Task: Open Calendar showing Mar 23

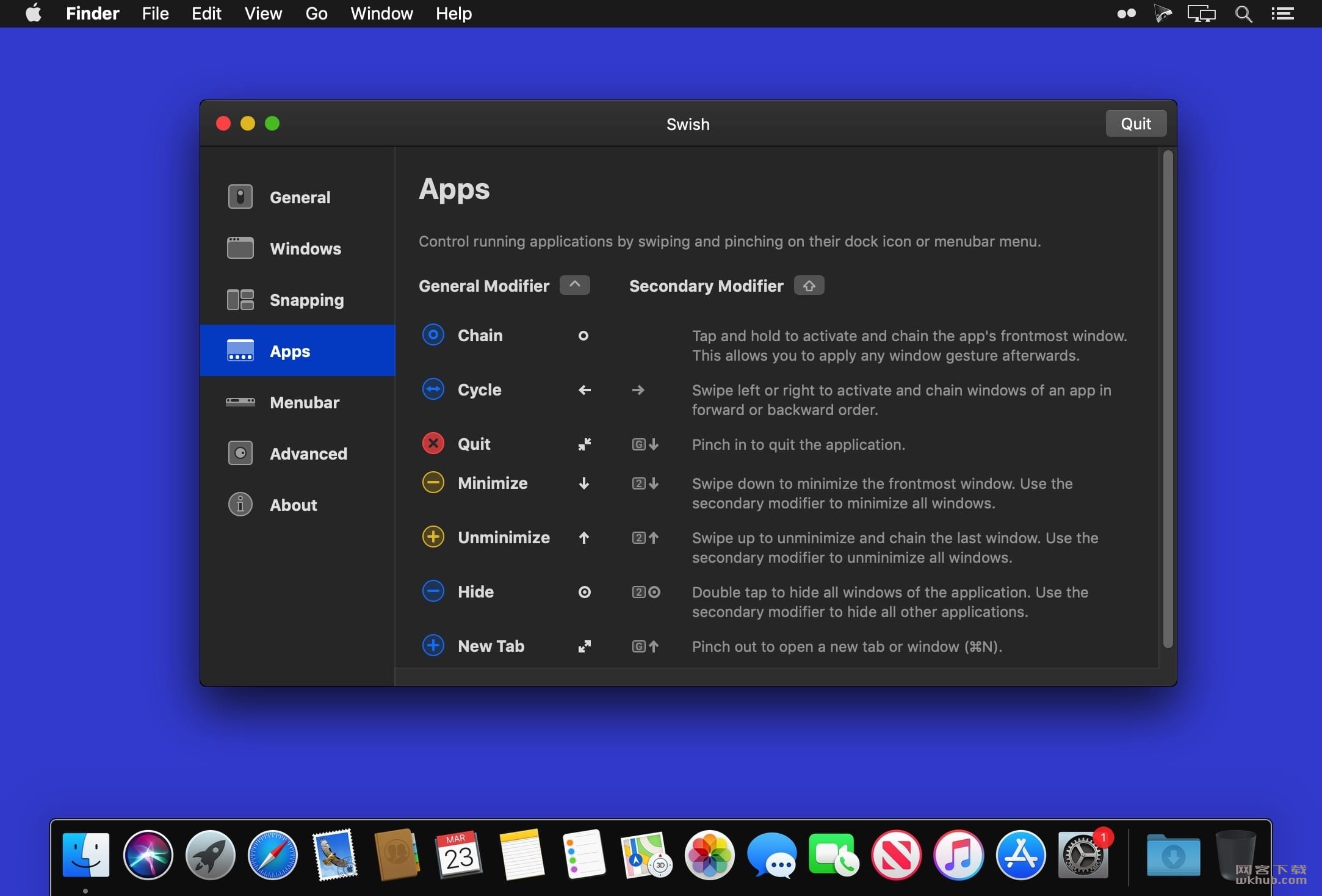Action: point(459,854)
